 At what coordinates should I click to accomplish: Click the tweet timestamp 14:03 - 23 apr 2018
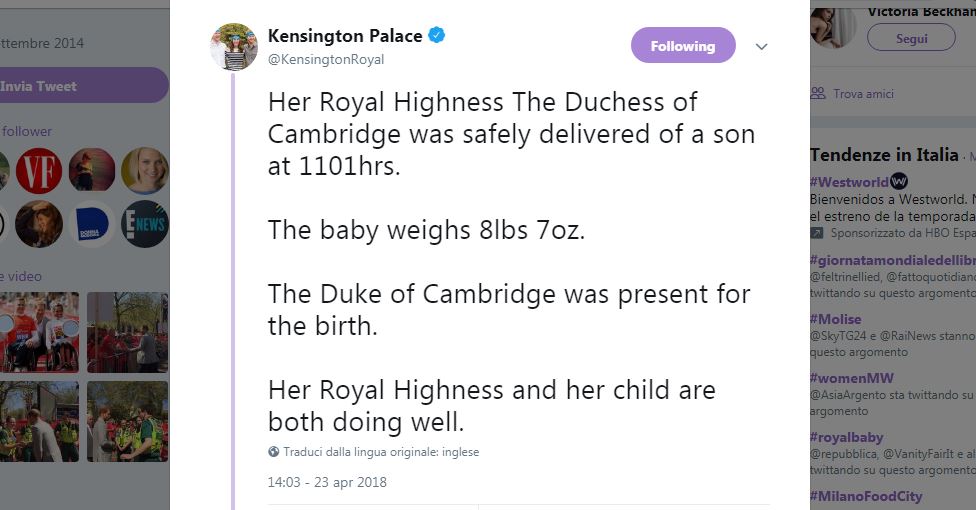(327, 482)
